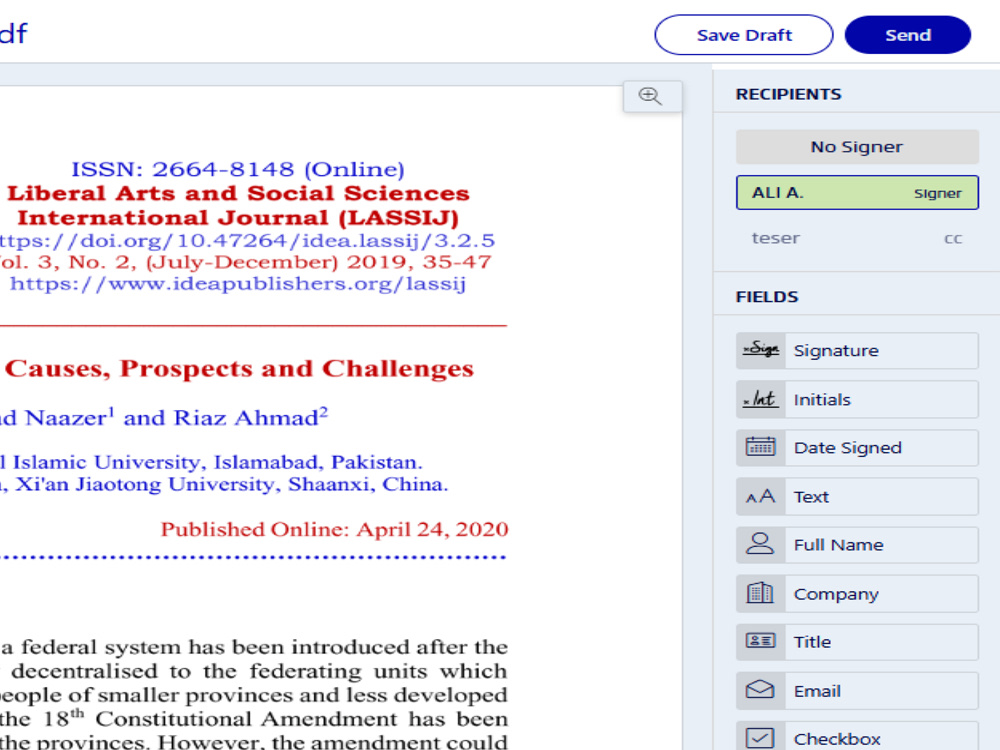1000x750 pixels.
Task: Choose the Full Name field label
Action: tap(839, 545)
